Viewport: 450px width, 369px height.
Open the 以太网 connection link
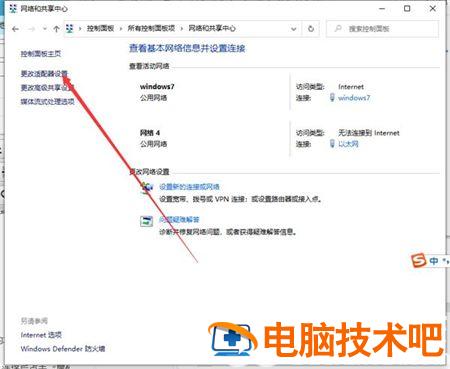click(x=348, y=144)
